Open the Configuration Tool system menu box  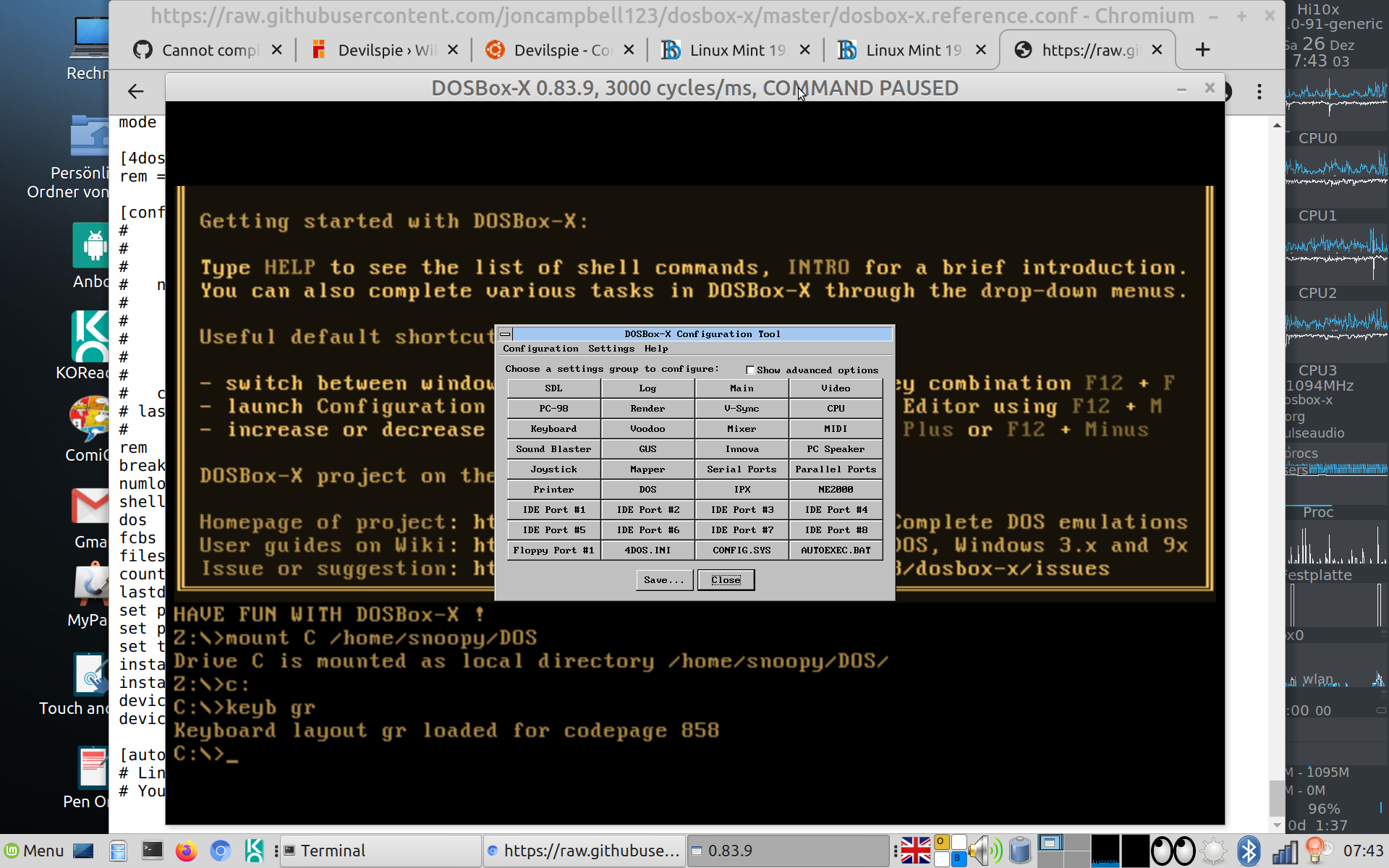coord(505,334)
